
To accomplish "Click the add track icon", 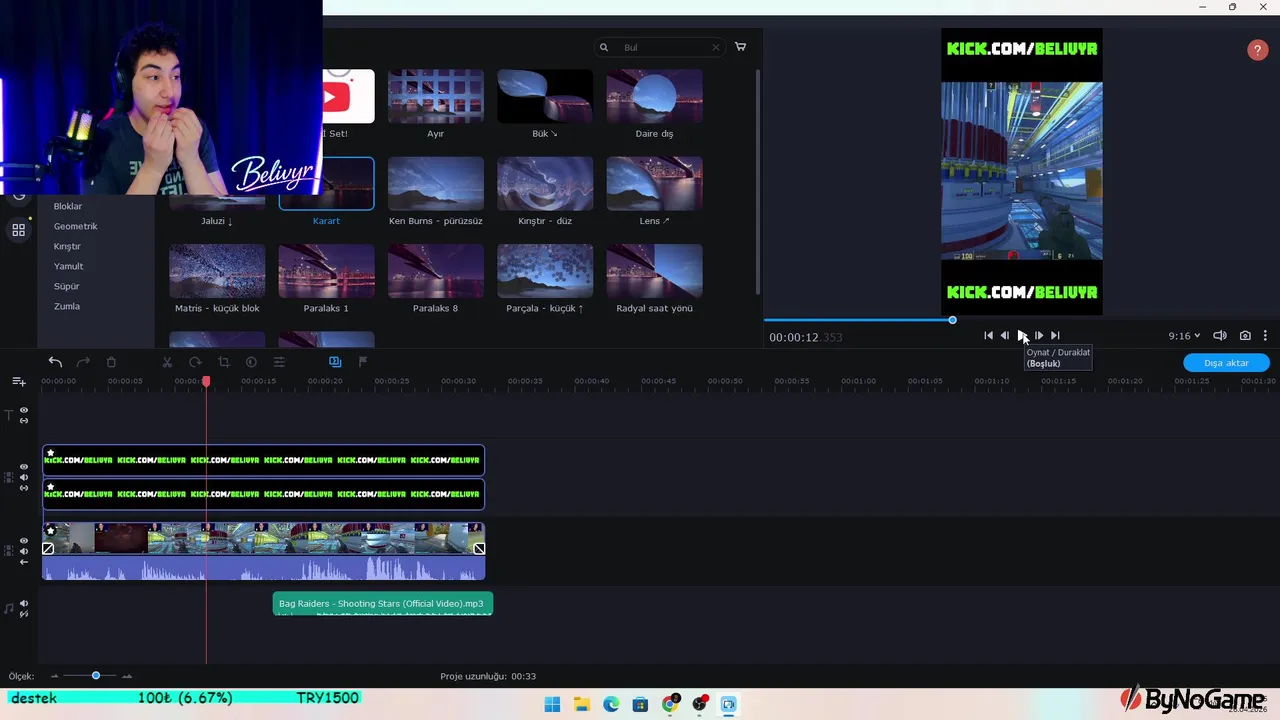I will (19, 381).
